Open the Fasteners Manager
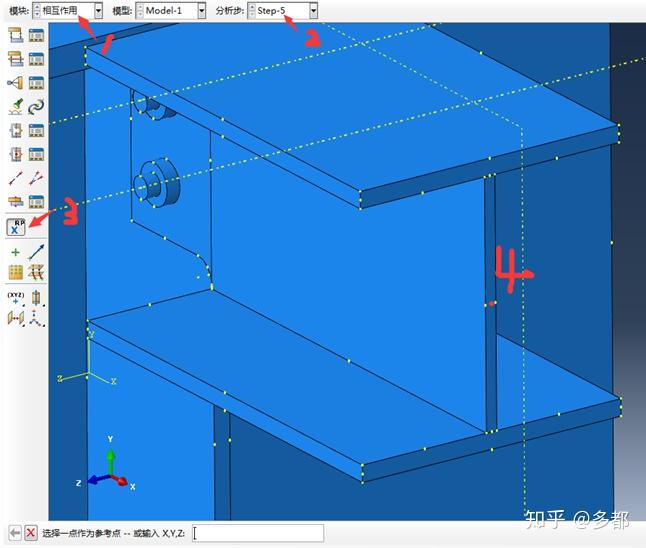 (36, 201)
